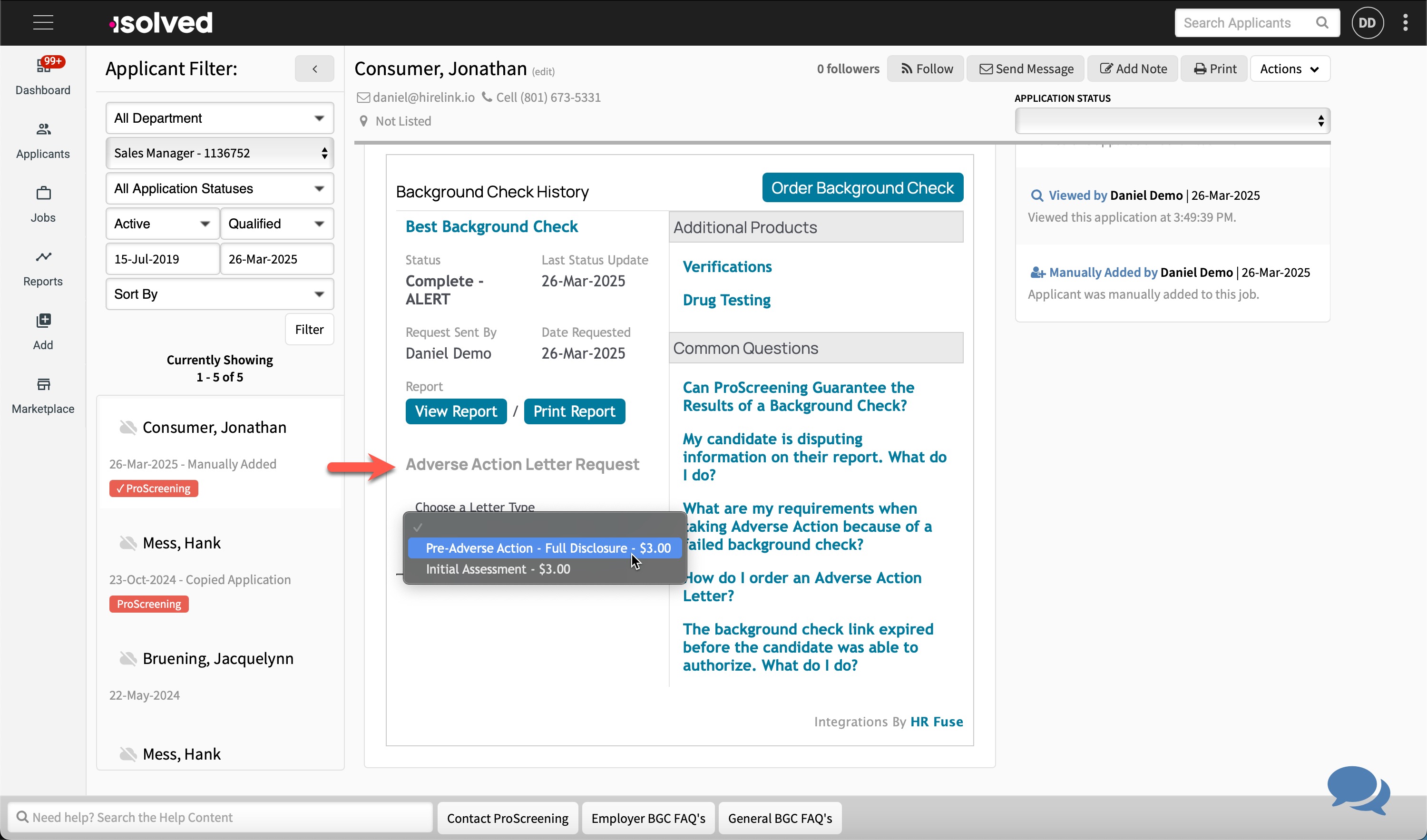Open the live chat bubble
Screen dimensions: 1427x840
point(1358,790)
